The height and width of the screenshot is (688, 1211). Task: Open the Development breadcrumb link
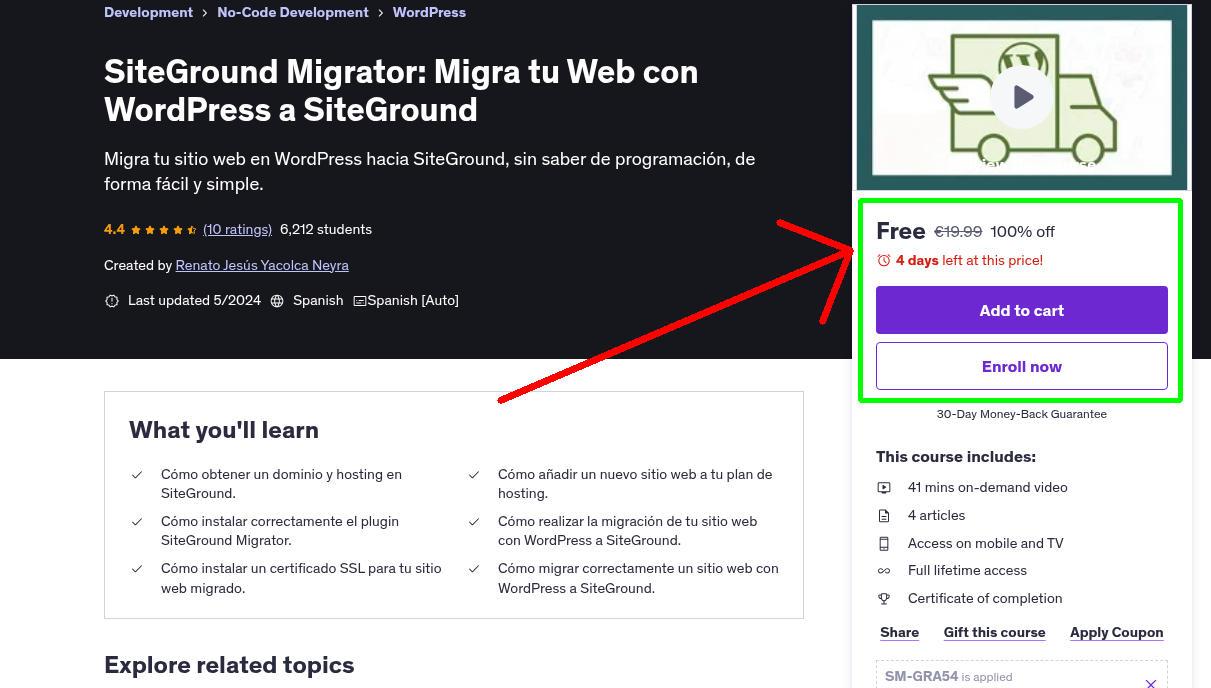pos(149,12)
